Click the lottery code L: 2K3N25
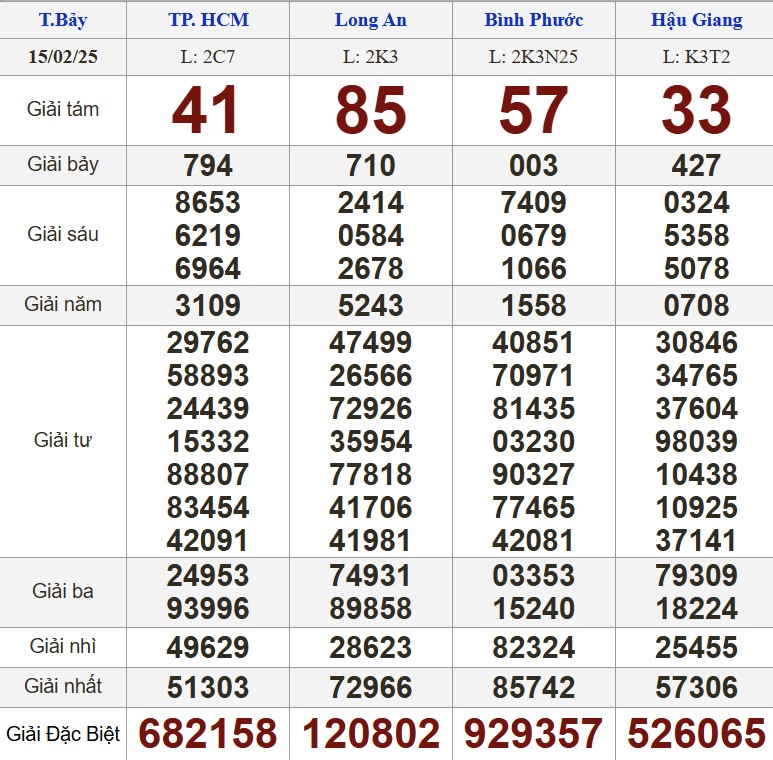 pos(533,57)
